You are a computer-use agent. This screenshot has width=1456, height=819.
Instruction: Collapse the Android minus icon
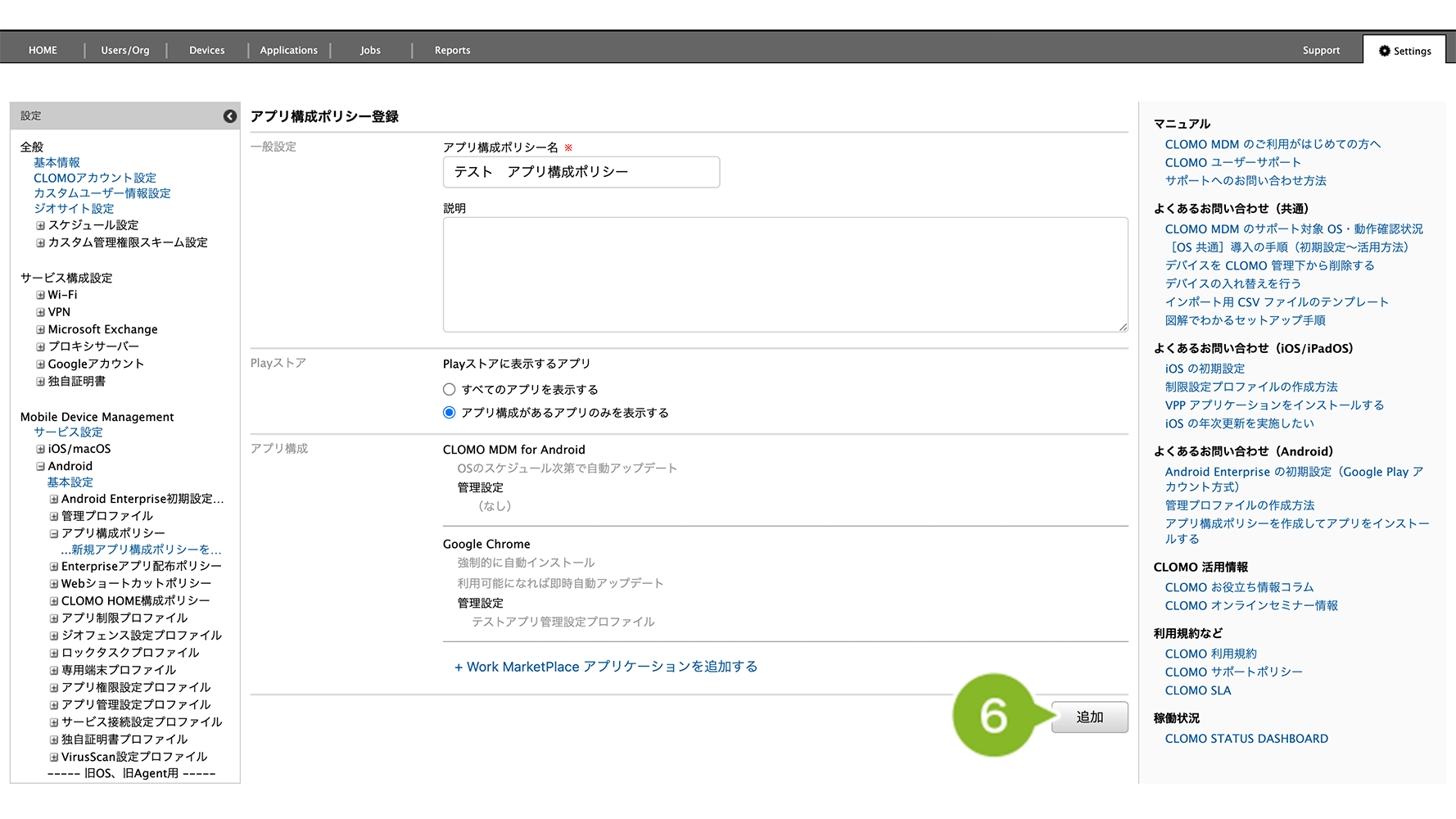40,466
